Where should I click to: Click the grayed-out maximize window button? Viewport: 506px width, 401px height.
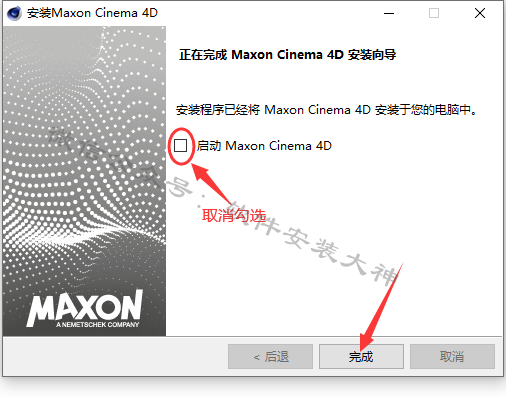(434, 13)
